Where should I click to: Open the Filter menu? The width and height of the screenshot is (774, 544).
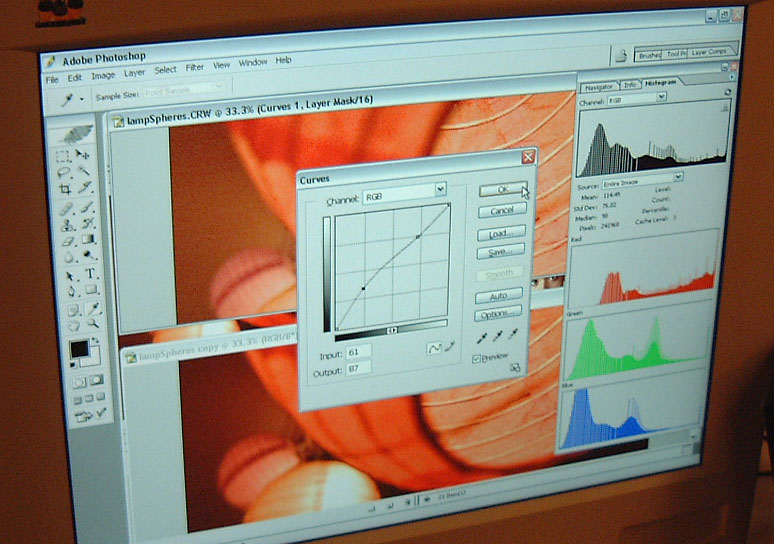coord(194,66)
